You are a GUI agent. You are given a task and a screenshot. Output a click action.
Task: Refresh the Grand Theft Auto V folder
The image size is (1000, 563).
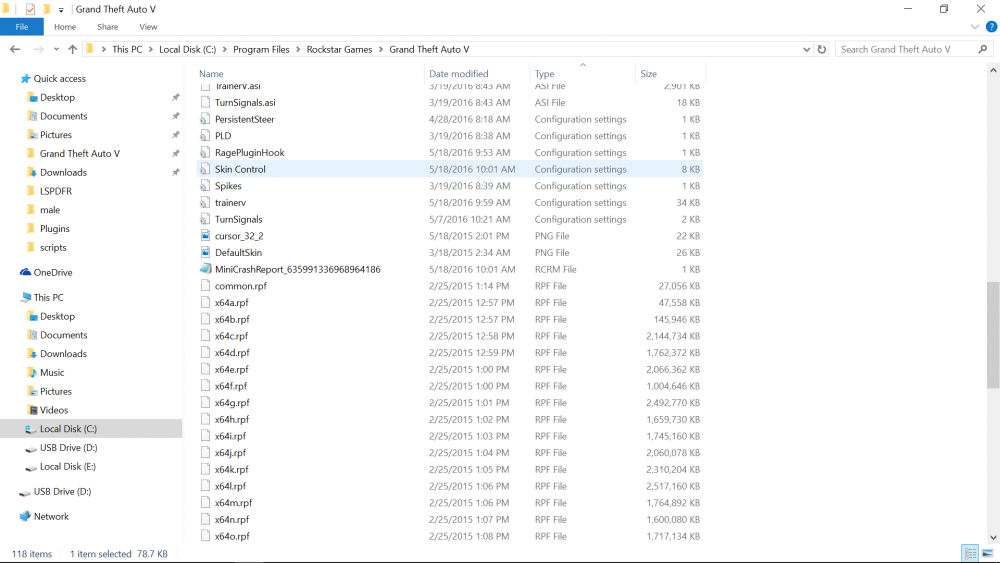pyautogui.click(x=821, y=50)
